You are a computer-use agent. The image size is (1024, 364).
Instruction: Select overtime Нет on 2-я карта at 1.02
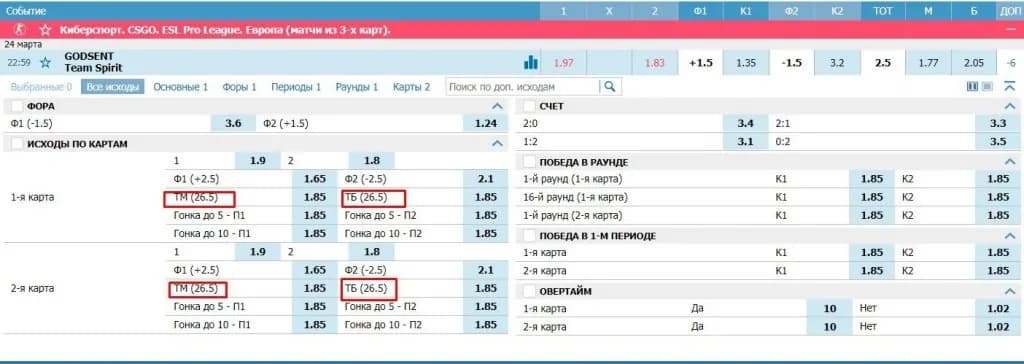pyautogui.click(x=997, y=326)
